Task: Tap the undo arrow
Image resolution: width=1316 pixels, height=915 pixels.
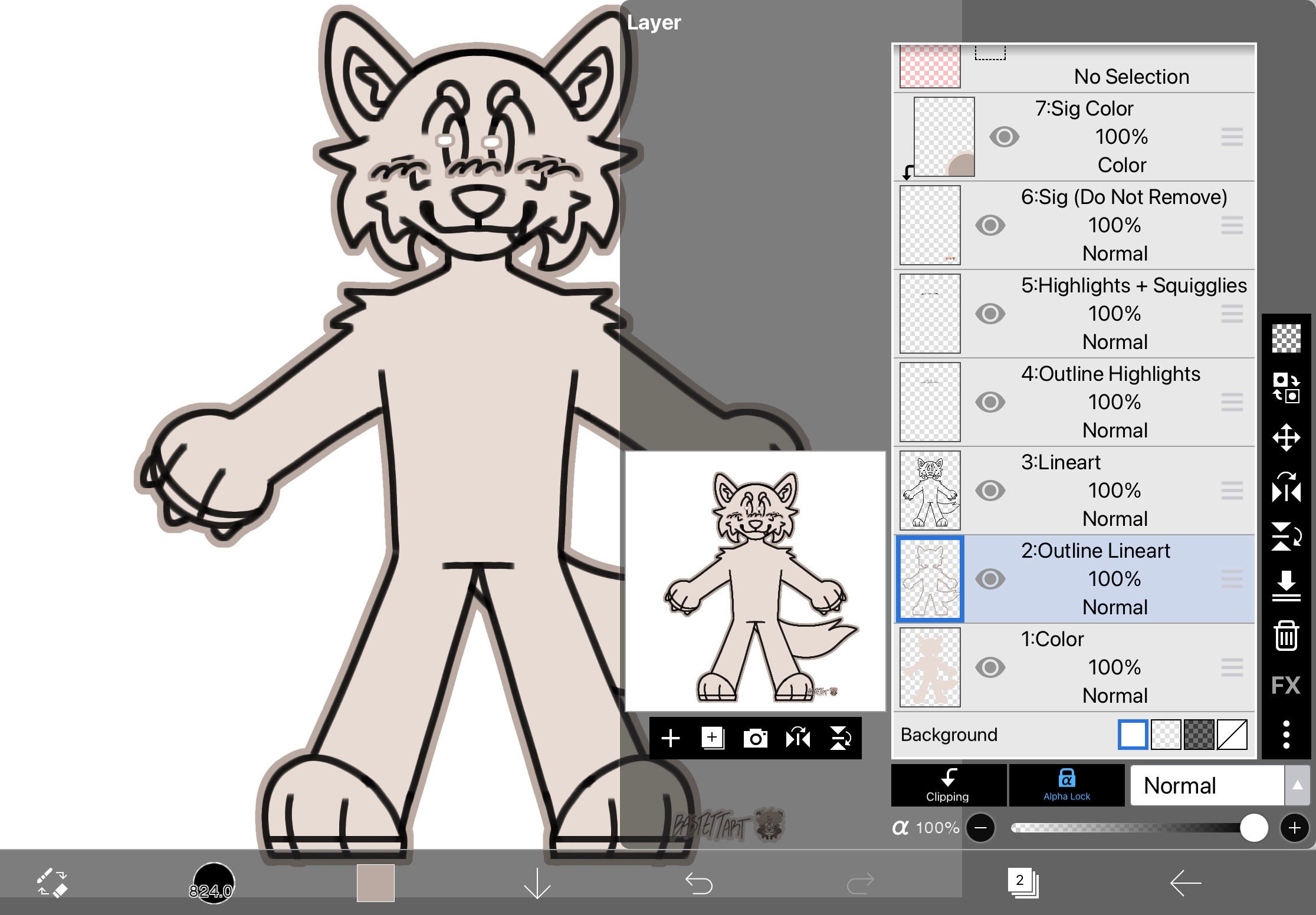Action: coord(699,884)
